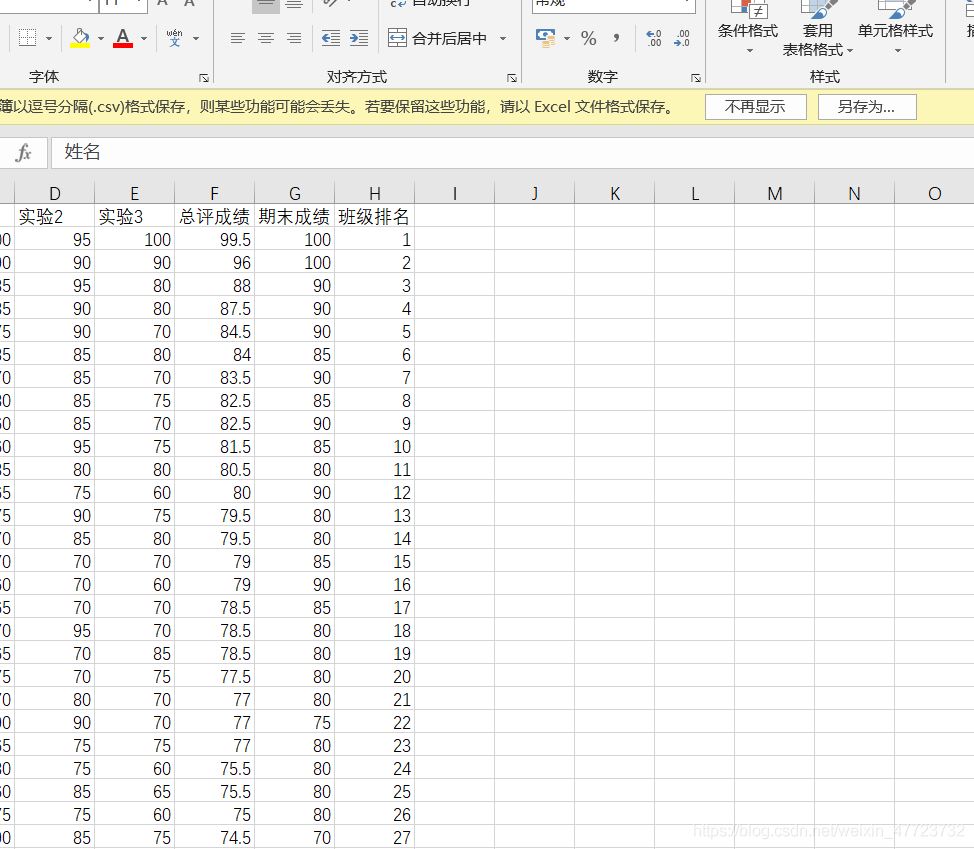Click cell labeled 班级排名
974x849 pixels.
pyautogui.click(x=375, y=216)
